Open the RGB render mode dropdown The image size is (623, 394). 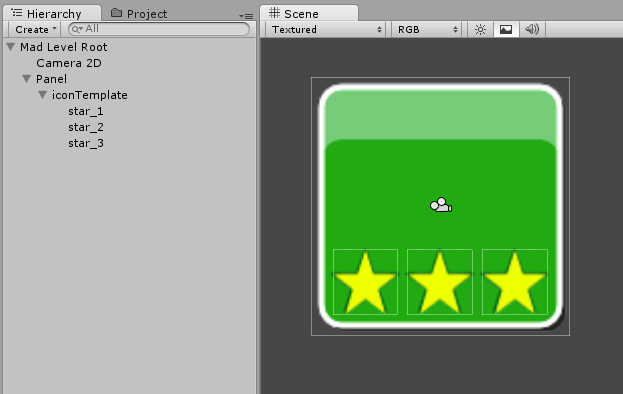point(426,29)
